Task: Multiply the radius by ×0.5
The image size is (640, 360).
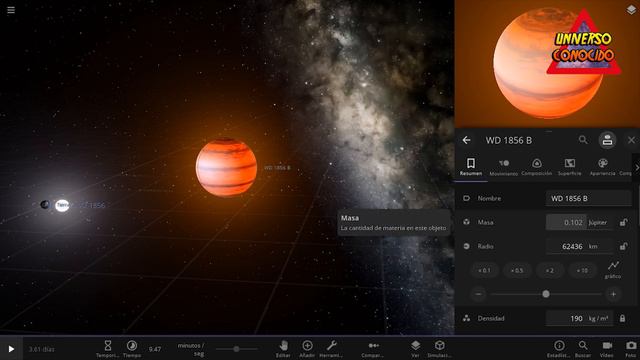Action: 517,271
